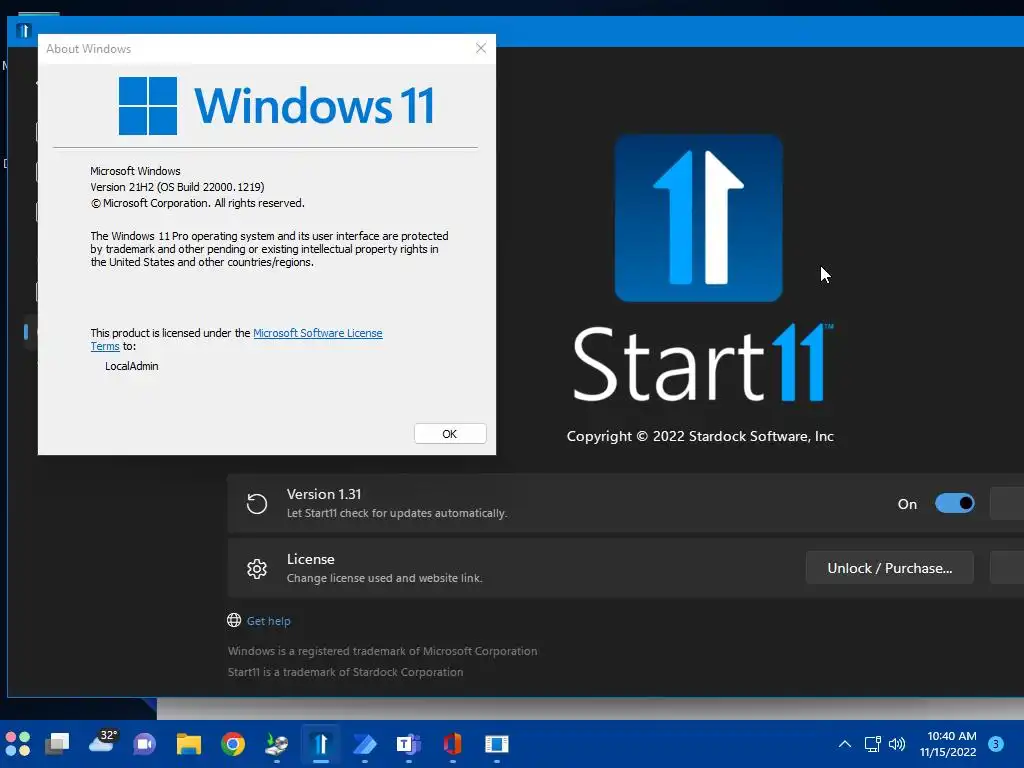Screen dimensions: 1024x768
Task: Click OK in About Windows dialog
Action: pos(450,434)
